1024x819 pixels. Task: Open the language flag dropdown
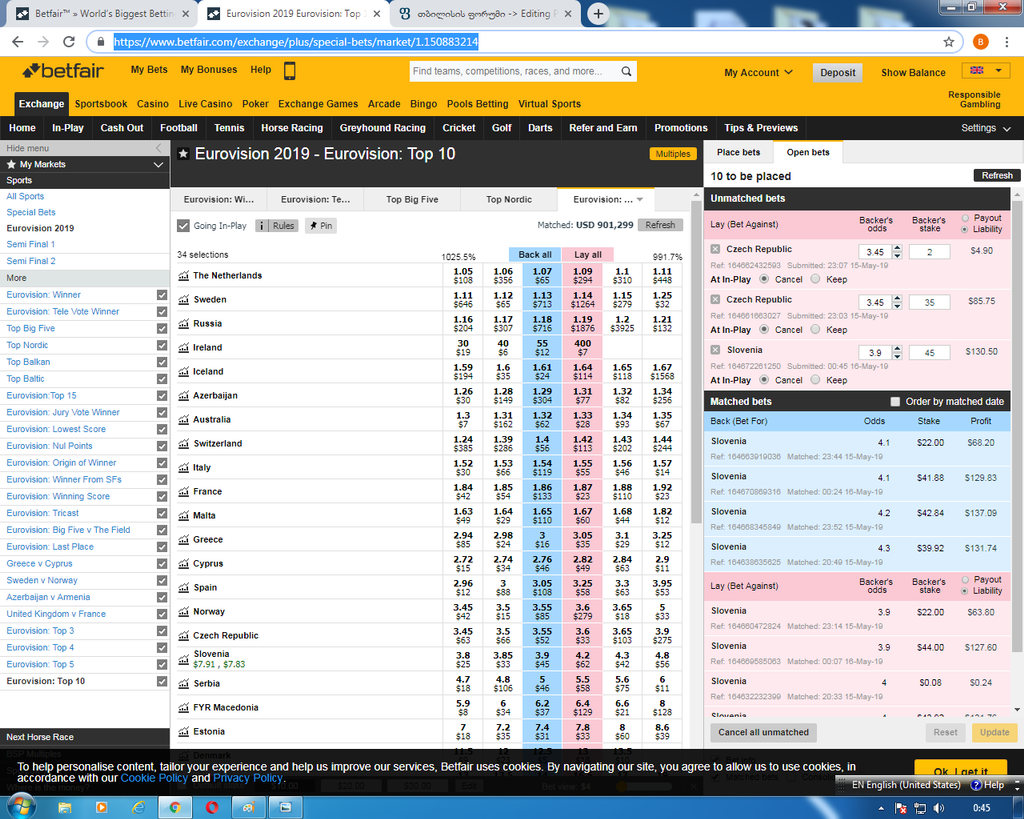point(985,71)
